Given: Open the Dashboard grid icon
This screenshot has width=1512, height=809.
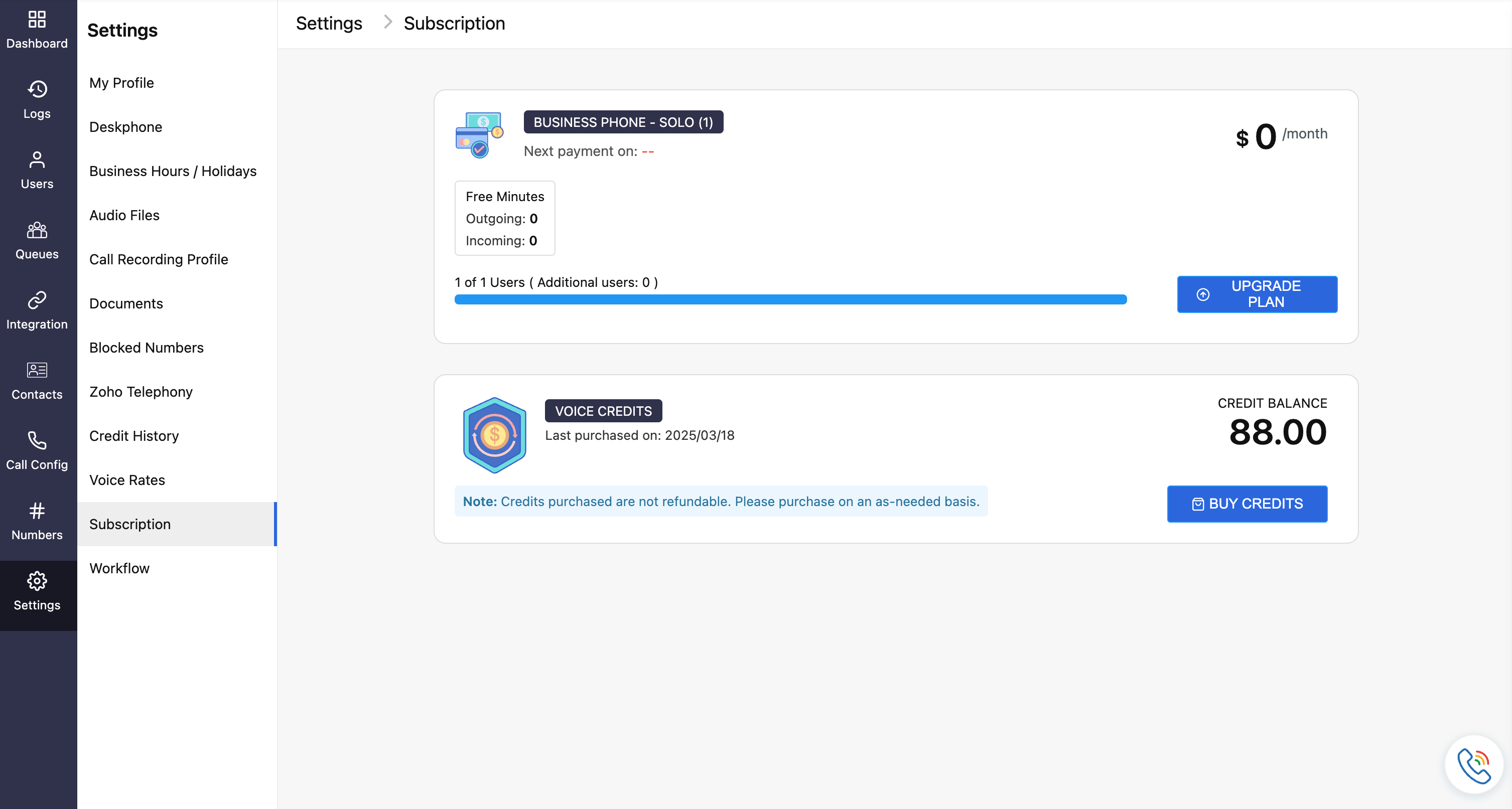Looking at the screenshot, I should (37, 20).
